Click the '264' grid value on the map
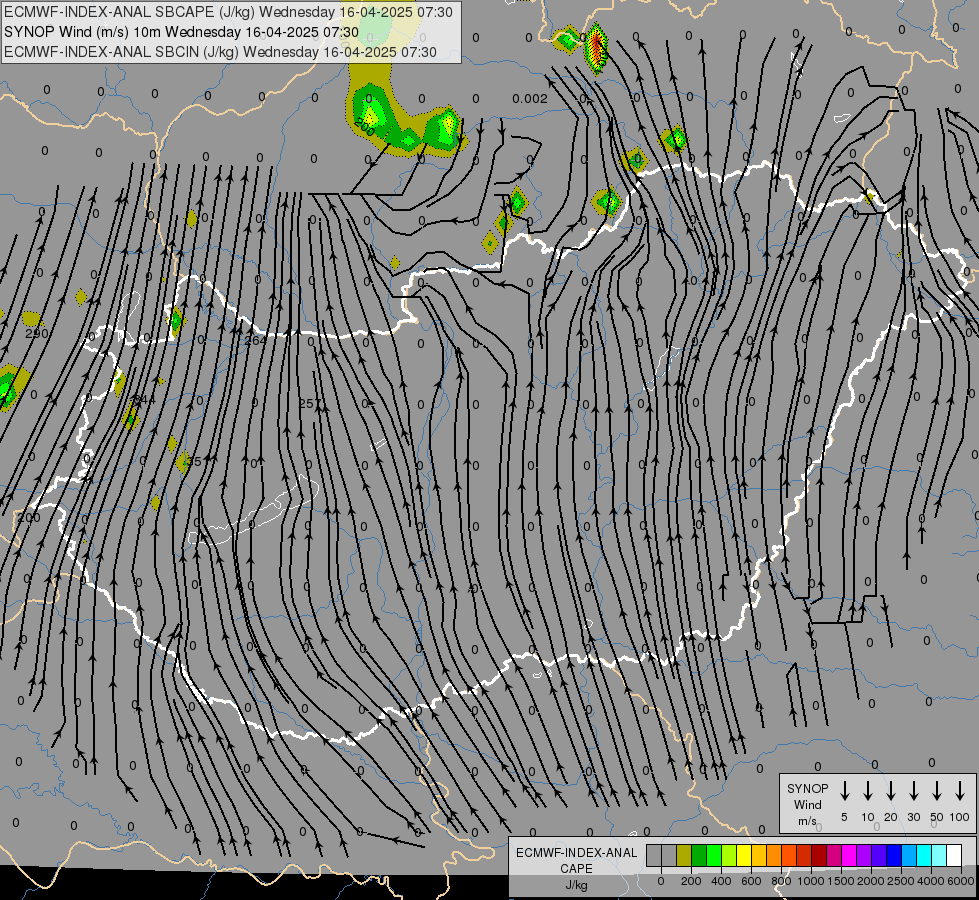 tap(255, 340)
